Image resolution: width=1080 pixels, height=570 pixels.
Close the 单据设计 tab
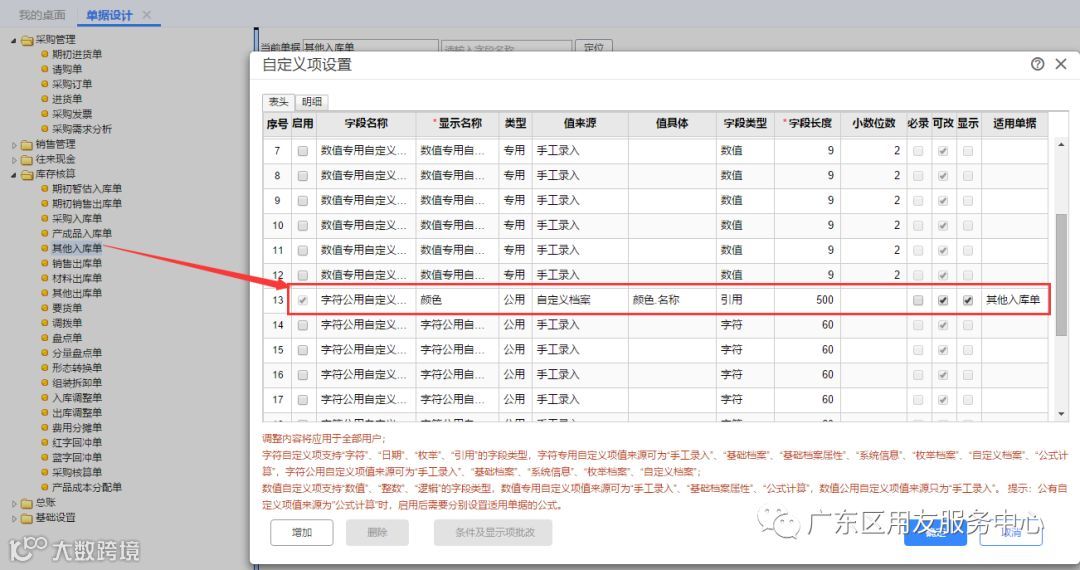point(147,14)
